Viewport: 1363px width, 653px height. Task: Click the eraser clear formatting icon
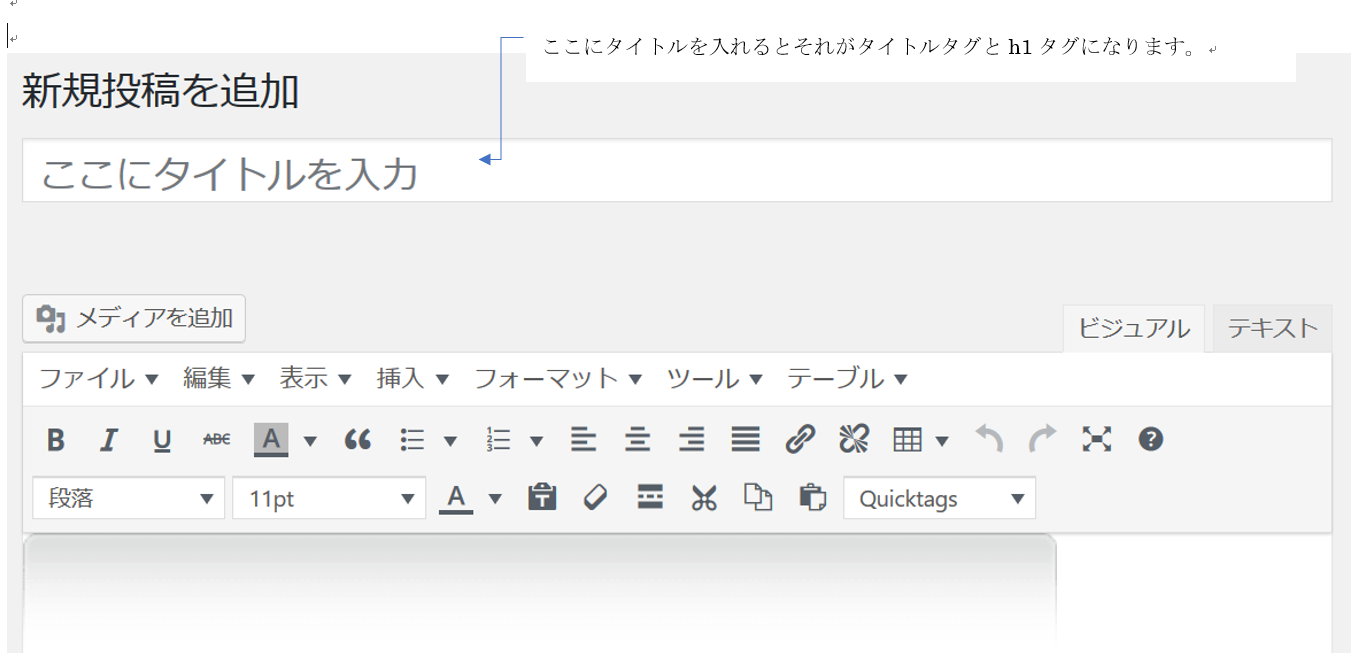[x=596, y=498]
